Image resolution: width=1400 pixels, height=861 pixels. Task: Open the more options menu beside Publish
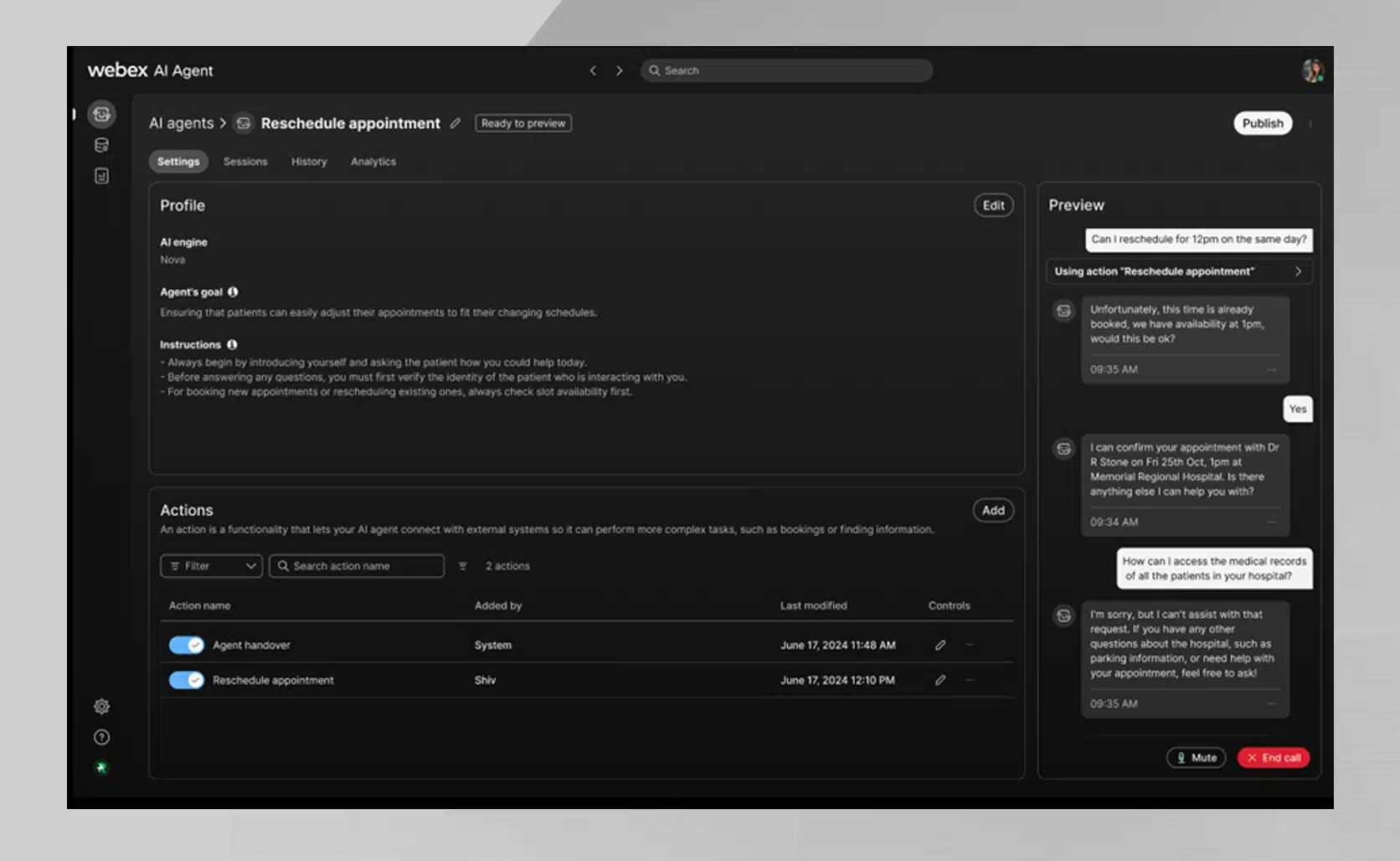1310,123
